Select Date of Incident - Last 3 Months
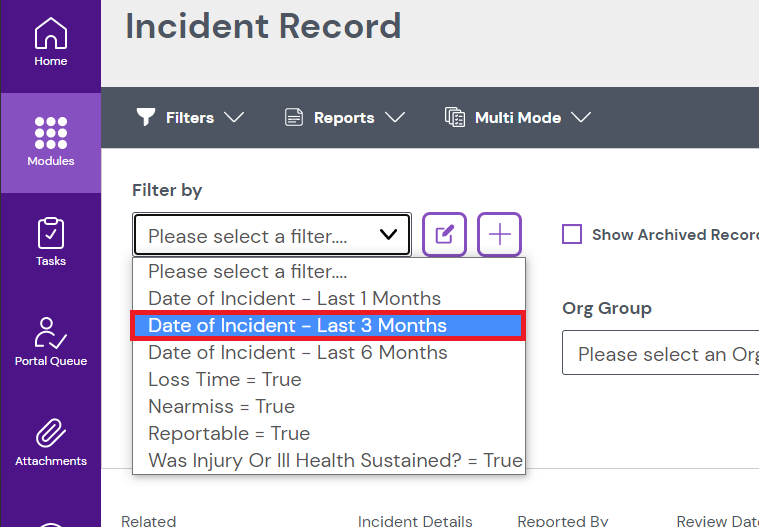This screenshot has width=759, height=527. [x=297, y=326]
